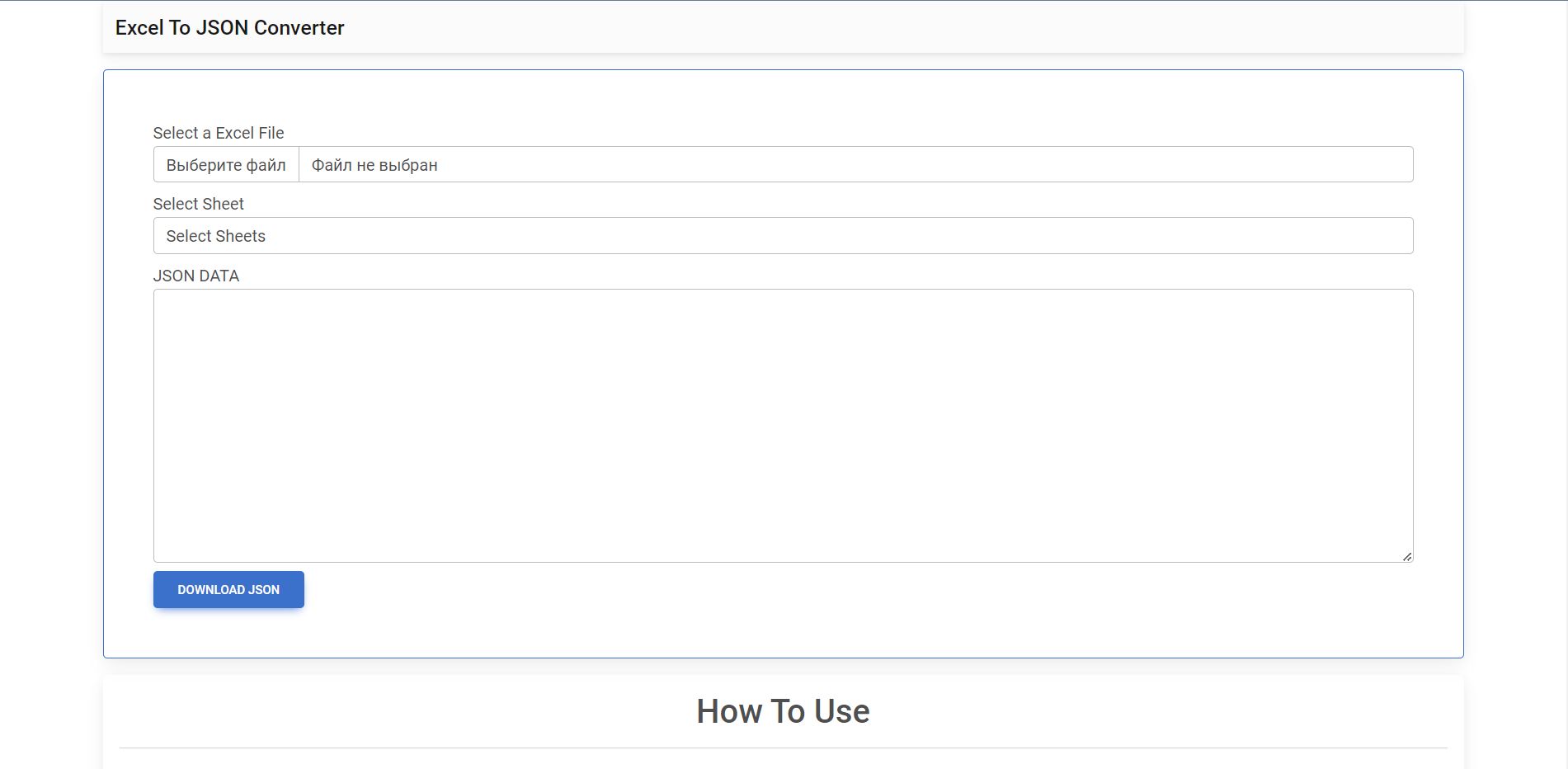
Task: Click the Файл не выбран file status text
Action: tap(374, 165)
